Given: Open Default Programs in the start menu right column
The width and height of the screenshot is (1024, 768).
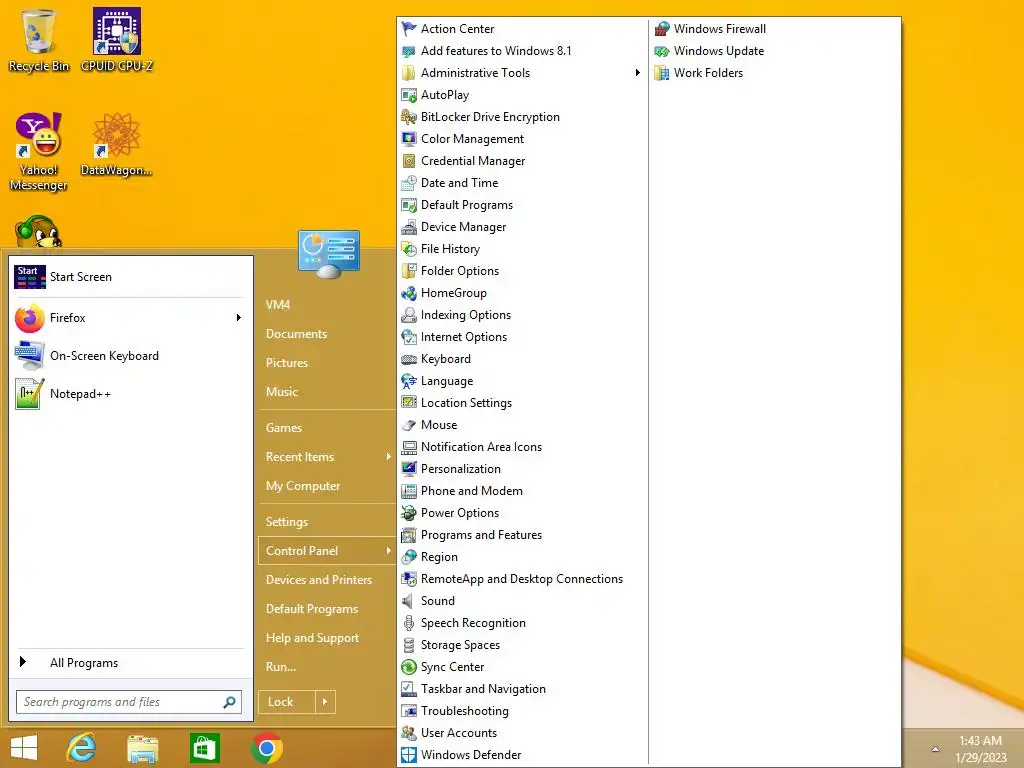Looking at the screenshot, I should pyautogui.click(x=312, y=609).
